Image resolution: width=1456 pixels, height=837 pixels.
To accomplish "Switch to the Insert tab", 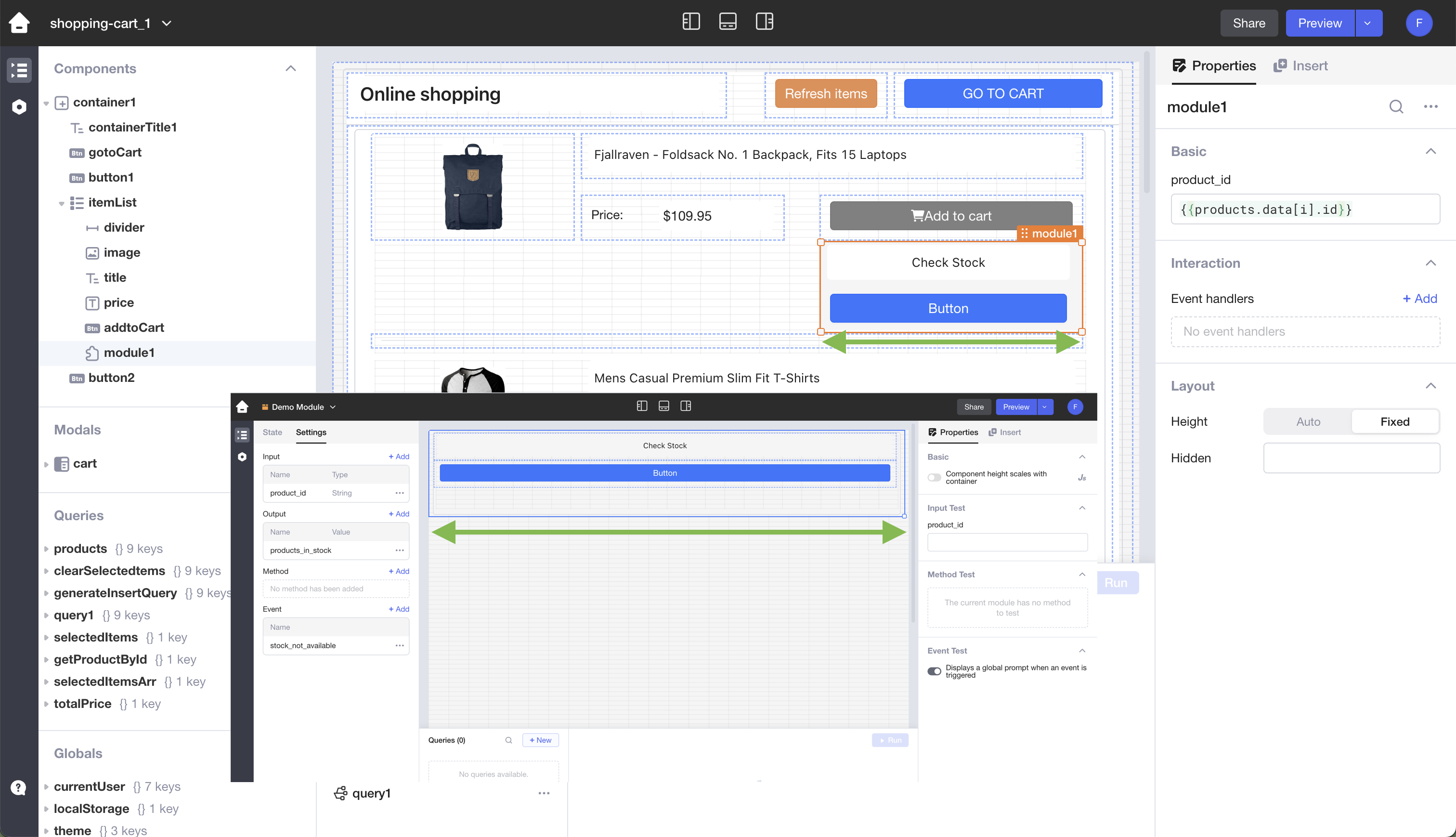I will coord(1301,65).
